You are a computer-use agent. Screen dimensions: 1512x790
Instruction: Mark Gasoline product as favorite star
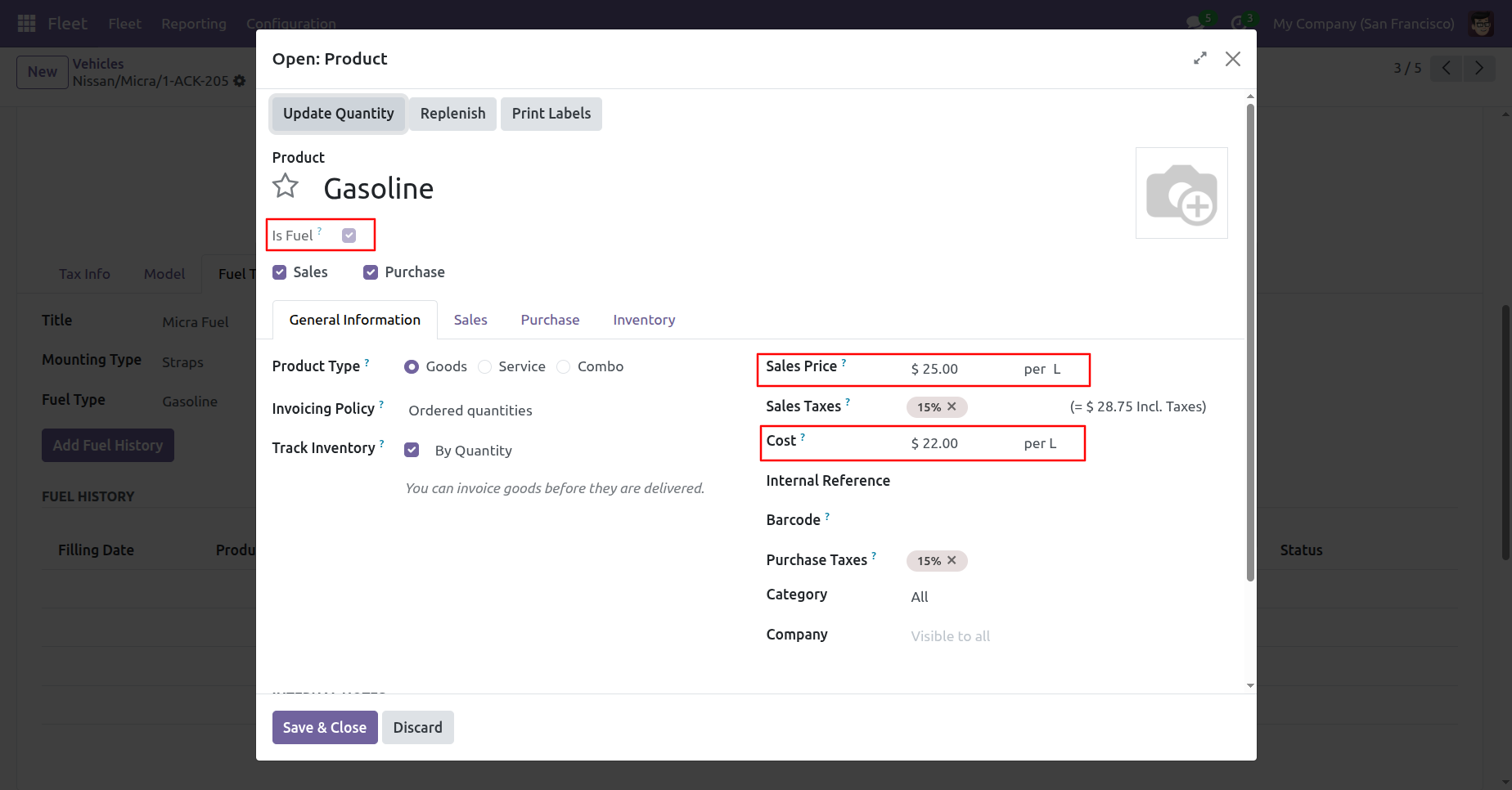pos(286,186)
